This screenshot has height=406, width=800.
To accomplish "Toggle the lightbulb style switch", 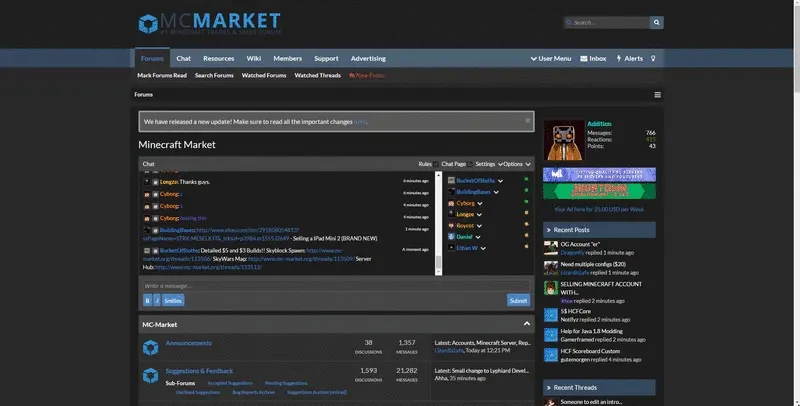I will [653, 59].
